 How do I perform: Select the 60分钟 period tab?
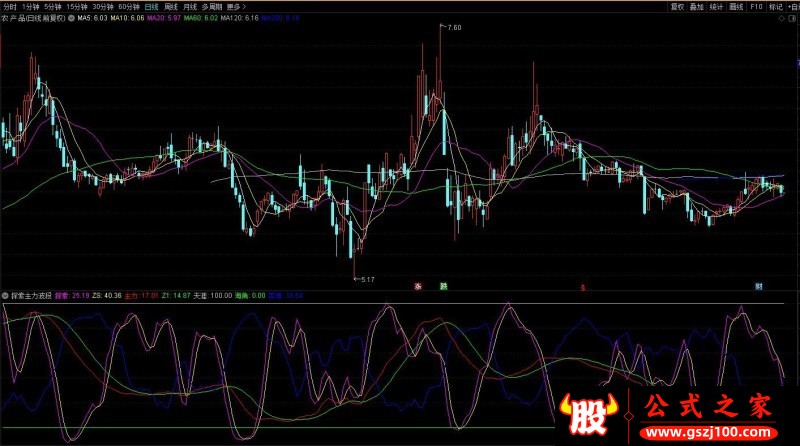[129, 7]
